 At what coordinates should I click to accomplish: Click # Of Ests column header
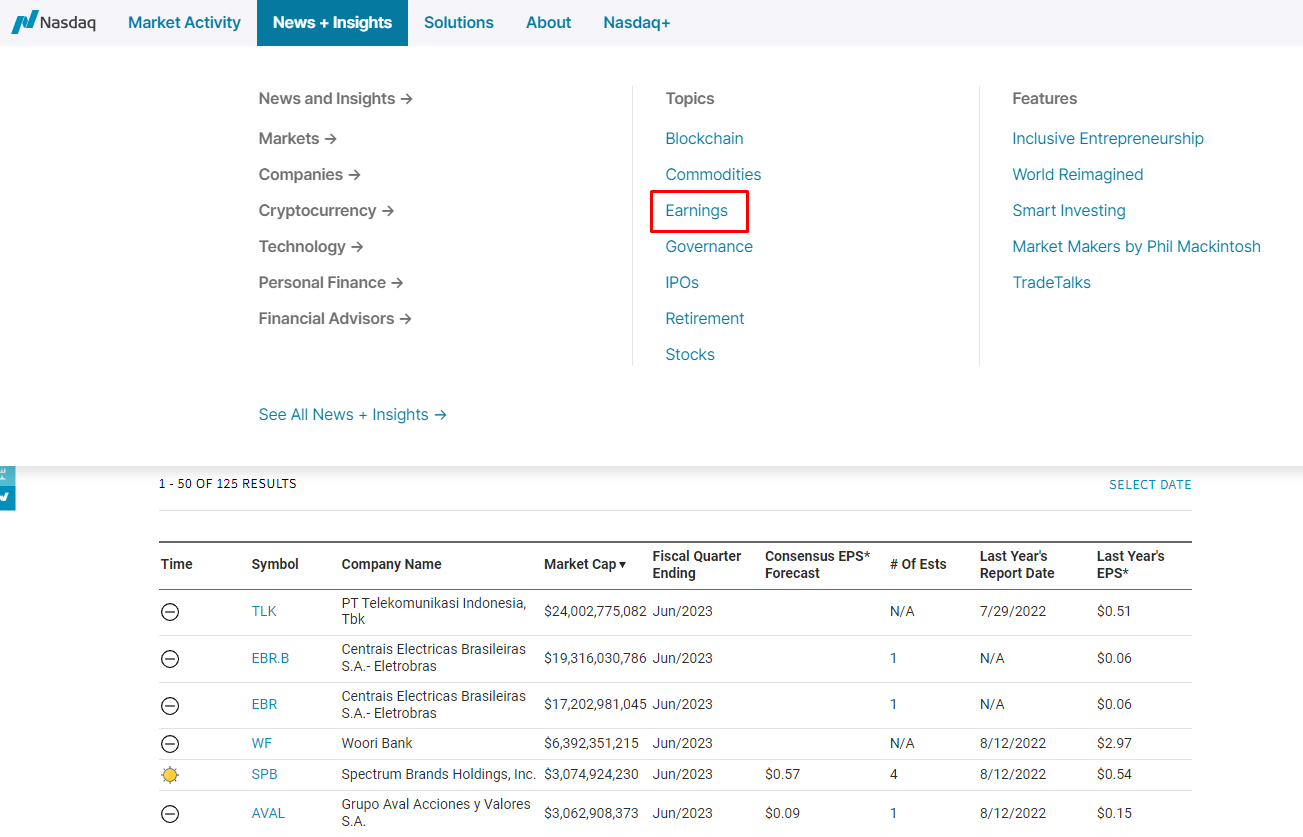click(x=918, y=564)
